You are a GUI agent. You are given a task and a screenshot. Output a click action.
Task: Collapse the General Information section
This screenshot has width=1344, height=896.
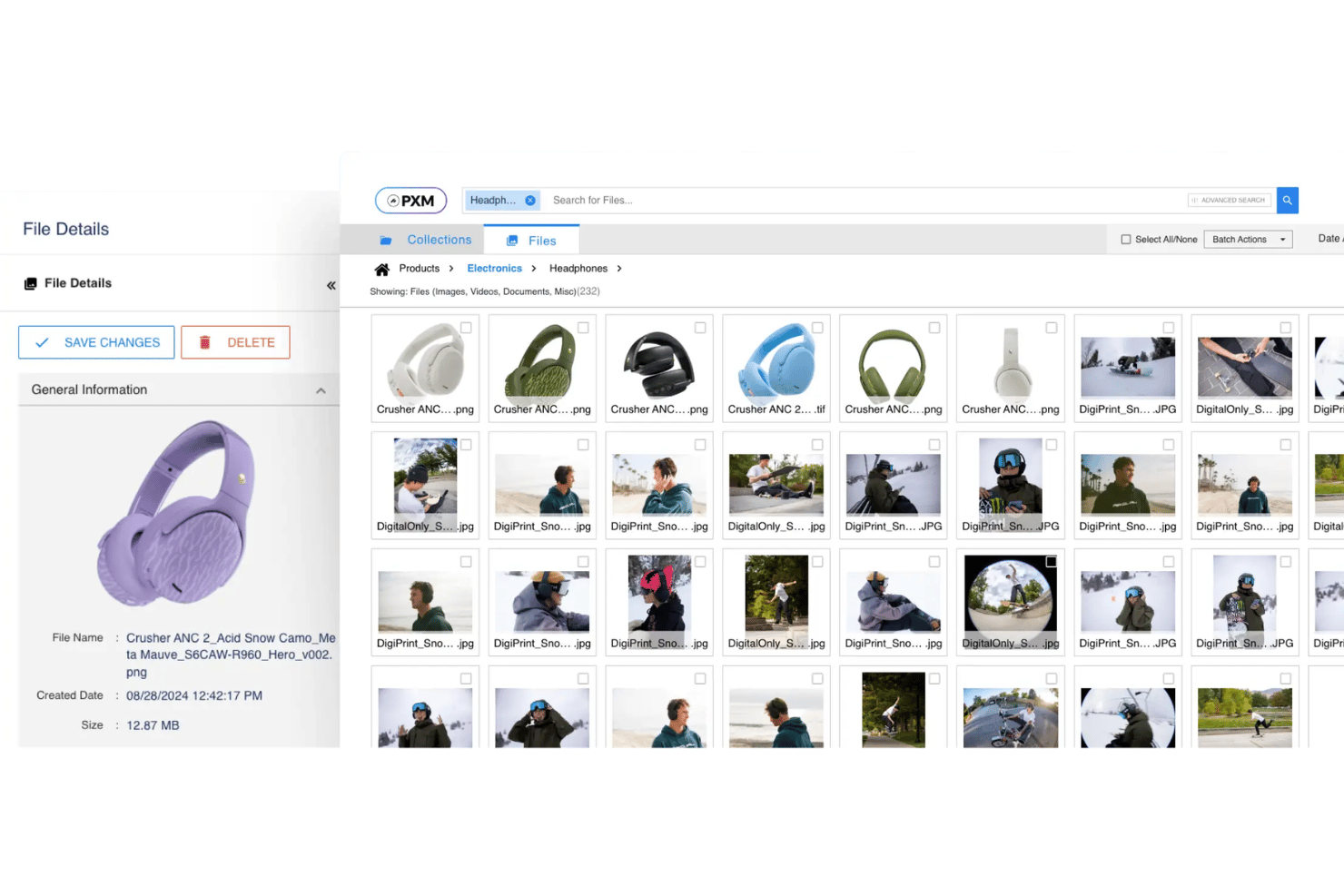click(321, 390)
